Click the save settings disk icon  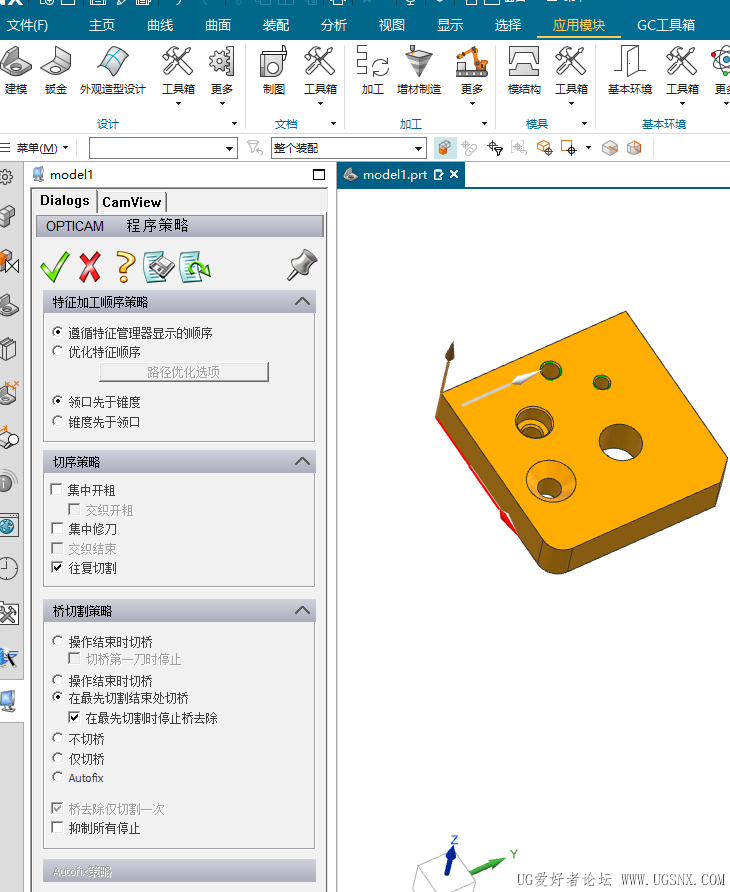[159, 267]
